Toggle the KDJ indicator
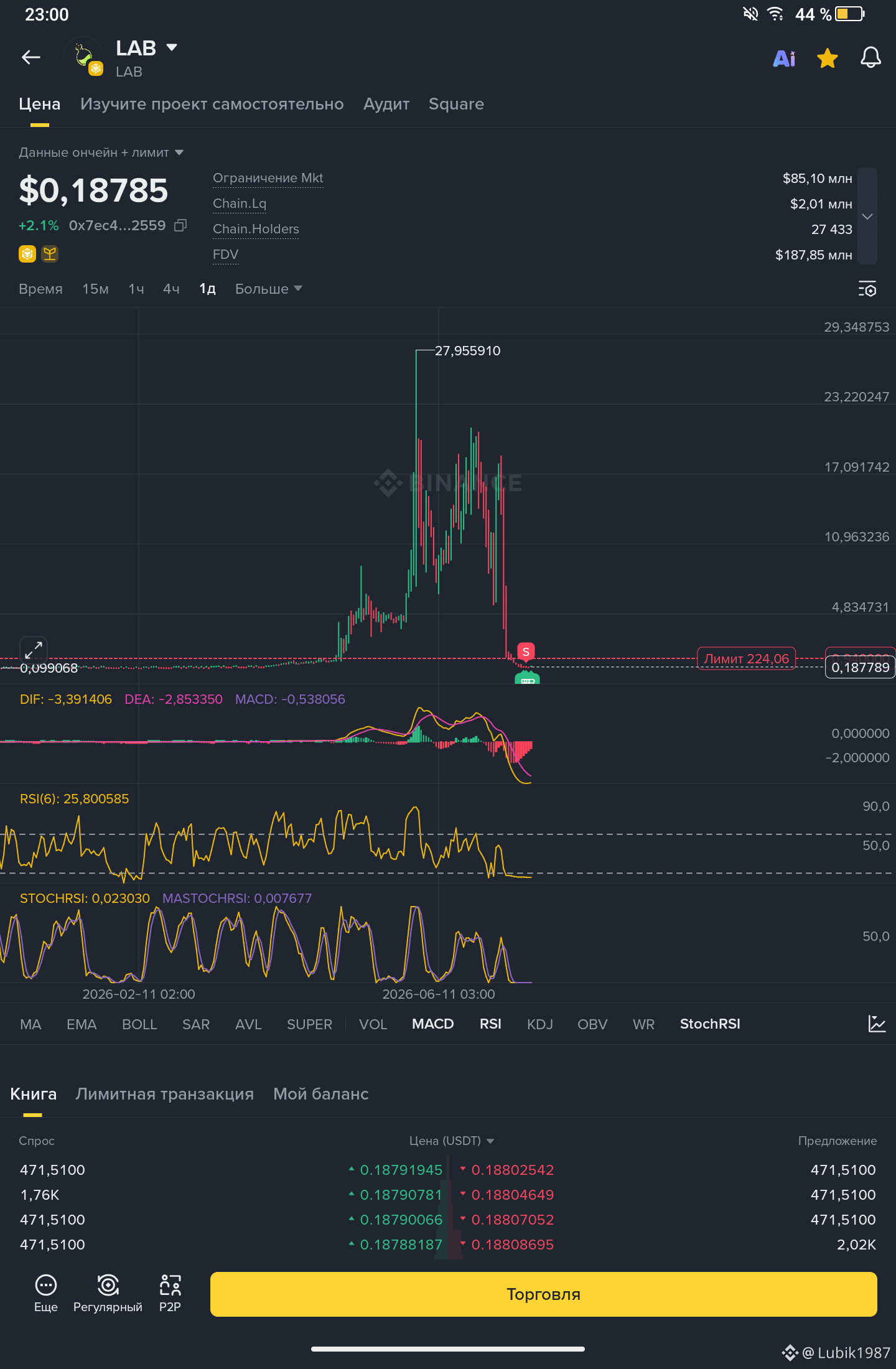This screenshot has height=1369, width=896. [539, 1024]
